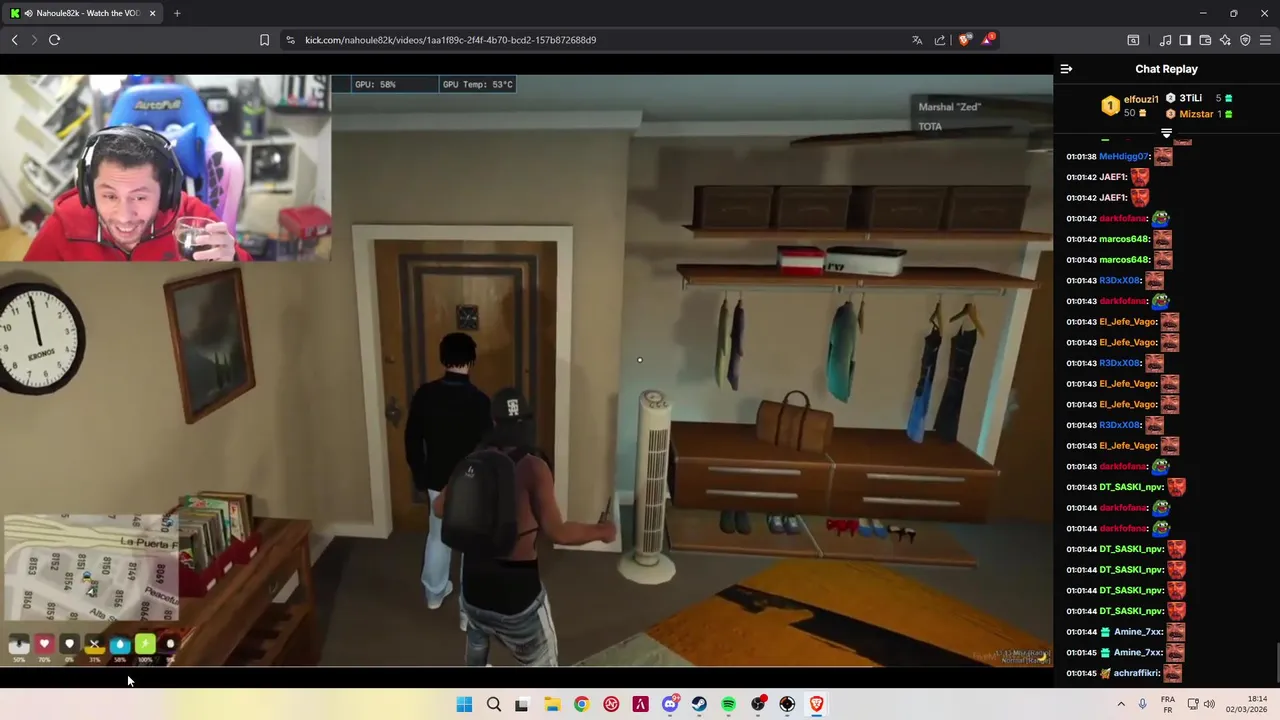Click the emote in achraffikri's chat message
Screen dimensions: 1280x720
pos(1172,673)
